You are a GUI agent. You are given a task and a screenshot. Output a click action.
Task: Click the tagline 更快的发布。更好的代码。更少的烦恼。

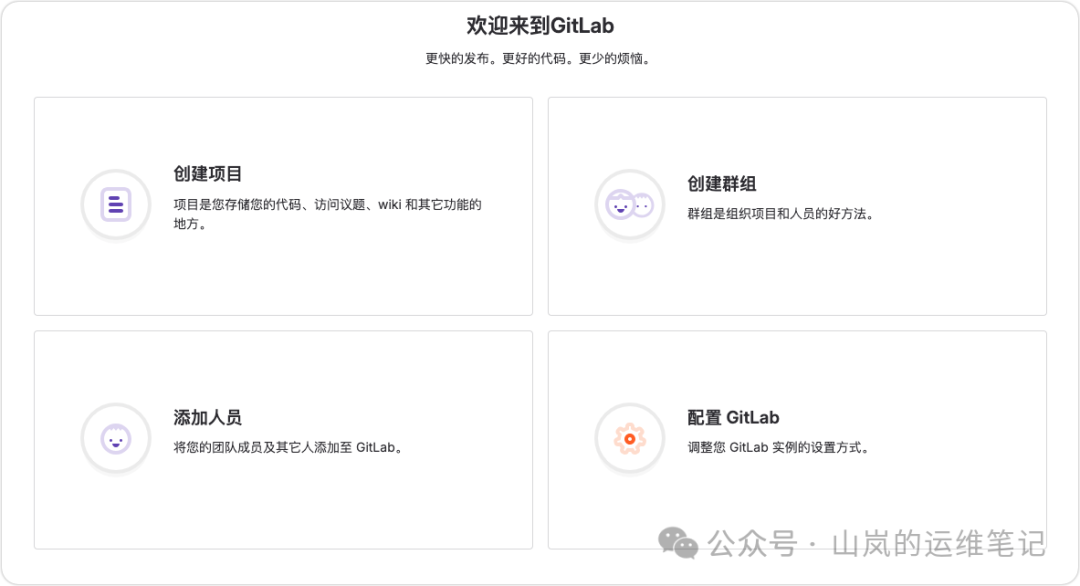[540, 58]
